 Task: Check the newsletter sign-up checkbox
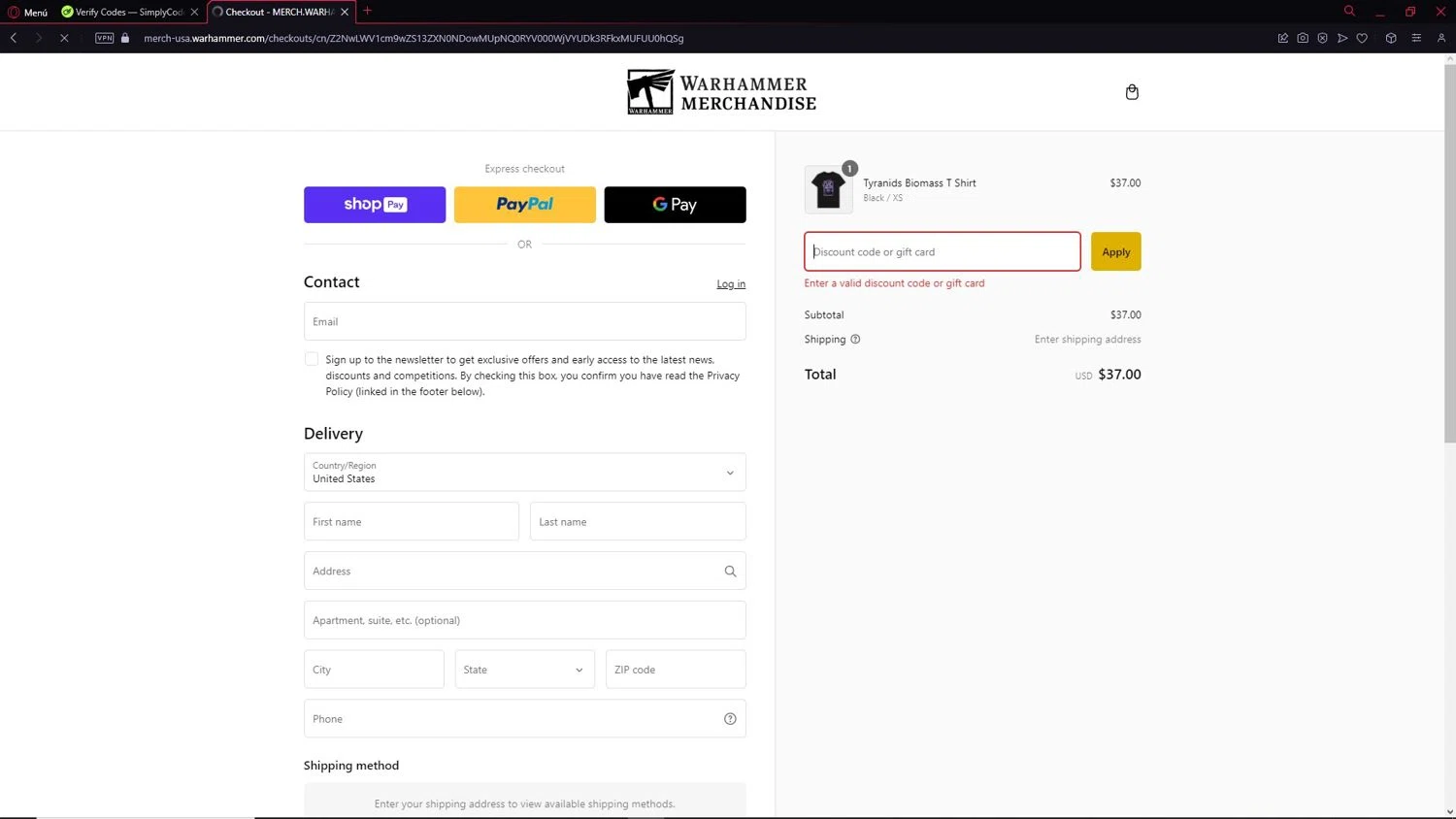pos(312,359)
